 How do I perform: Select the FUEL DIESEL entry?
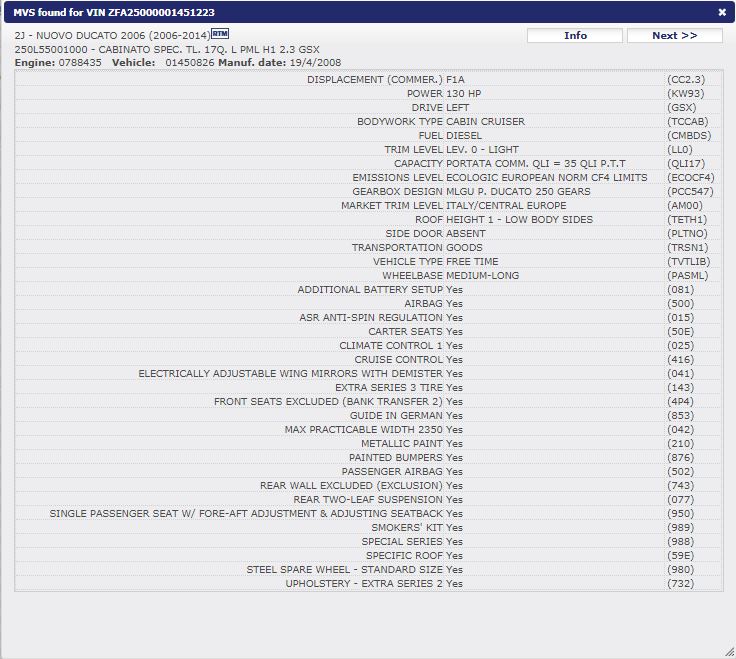point(450,135)
